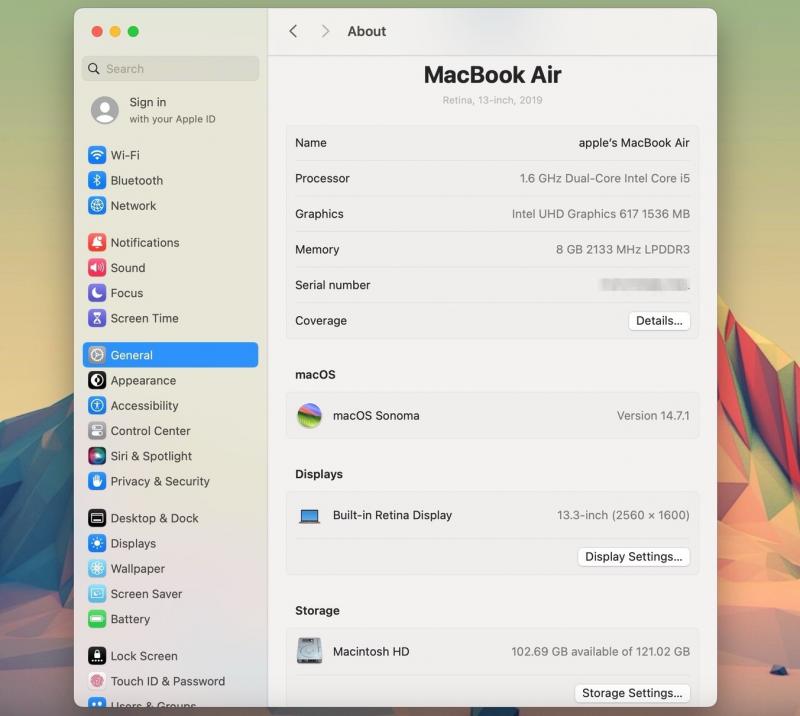Click the Notifications bell icon
The image size is (800, 716).
point(97,242)
